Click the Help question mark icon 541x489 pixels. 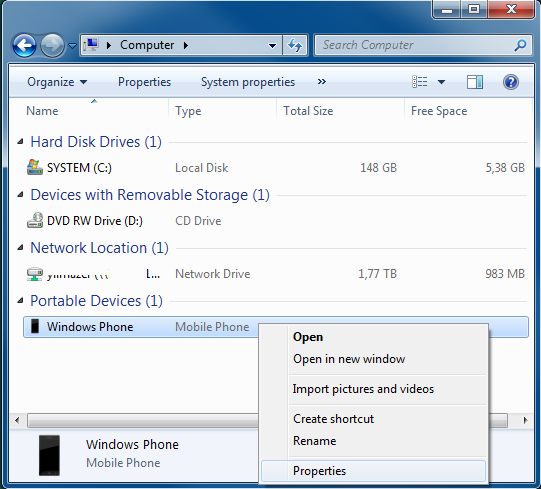[x=511, y=82]
